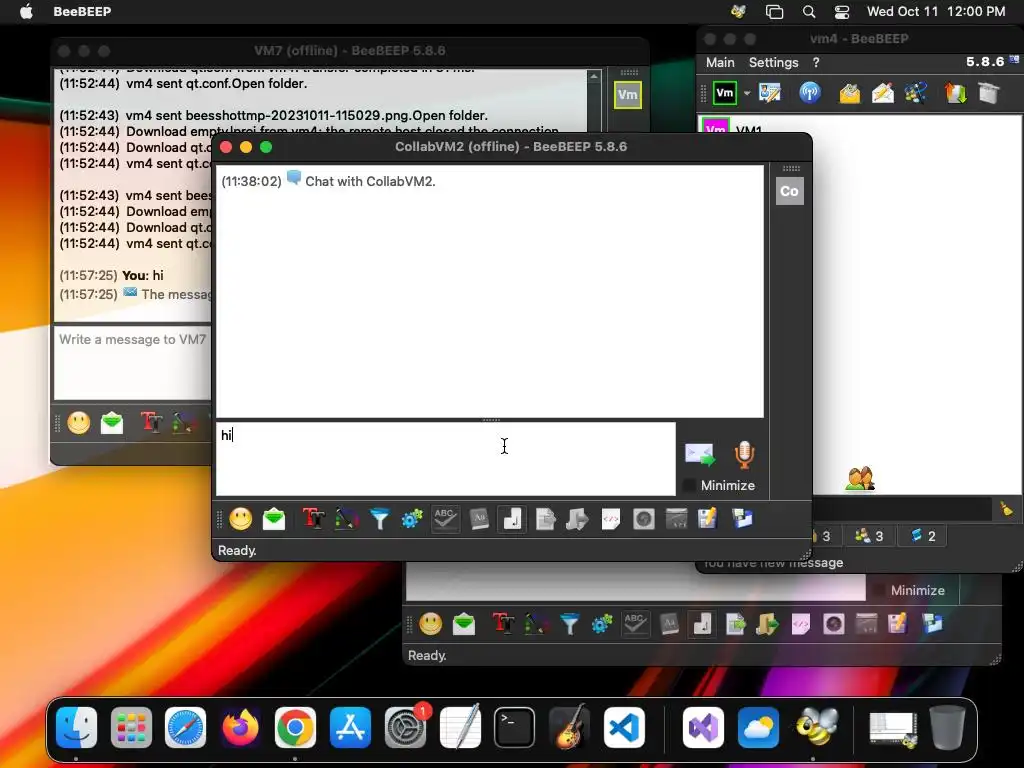Viewport: 1024px width, 768px height.
Task: Click save chat notepad icon in CollabVM2
Action: 708,519
